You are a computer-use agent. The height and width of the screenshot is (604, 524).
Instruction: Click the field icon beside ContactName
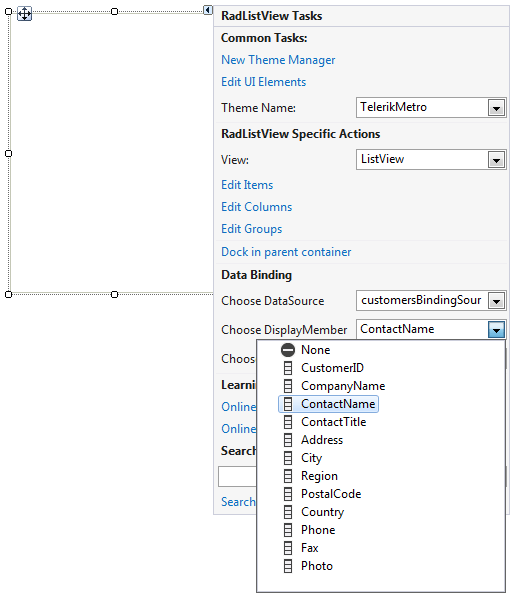pos(288,404)
